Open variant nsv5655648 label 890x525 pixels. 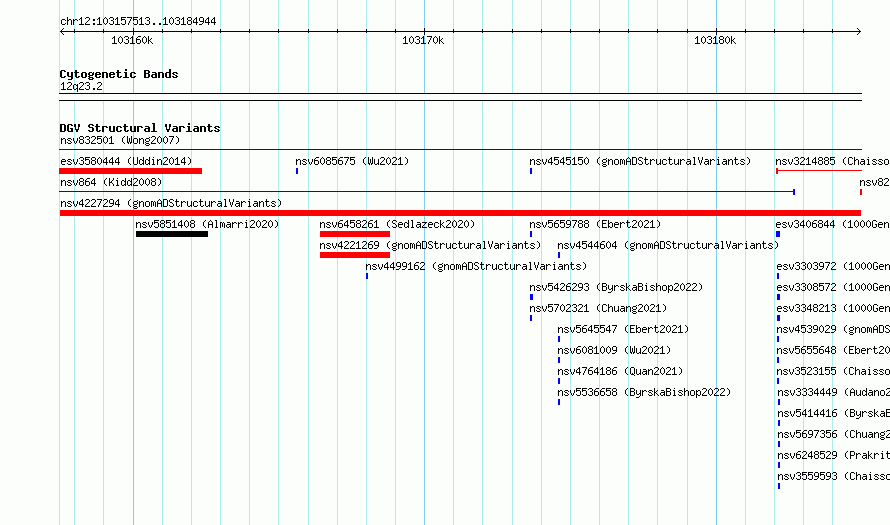[833, 350]
